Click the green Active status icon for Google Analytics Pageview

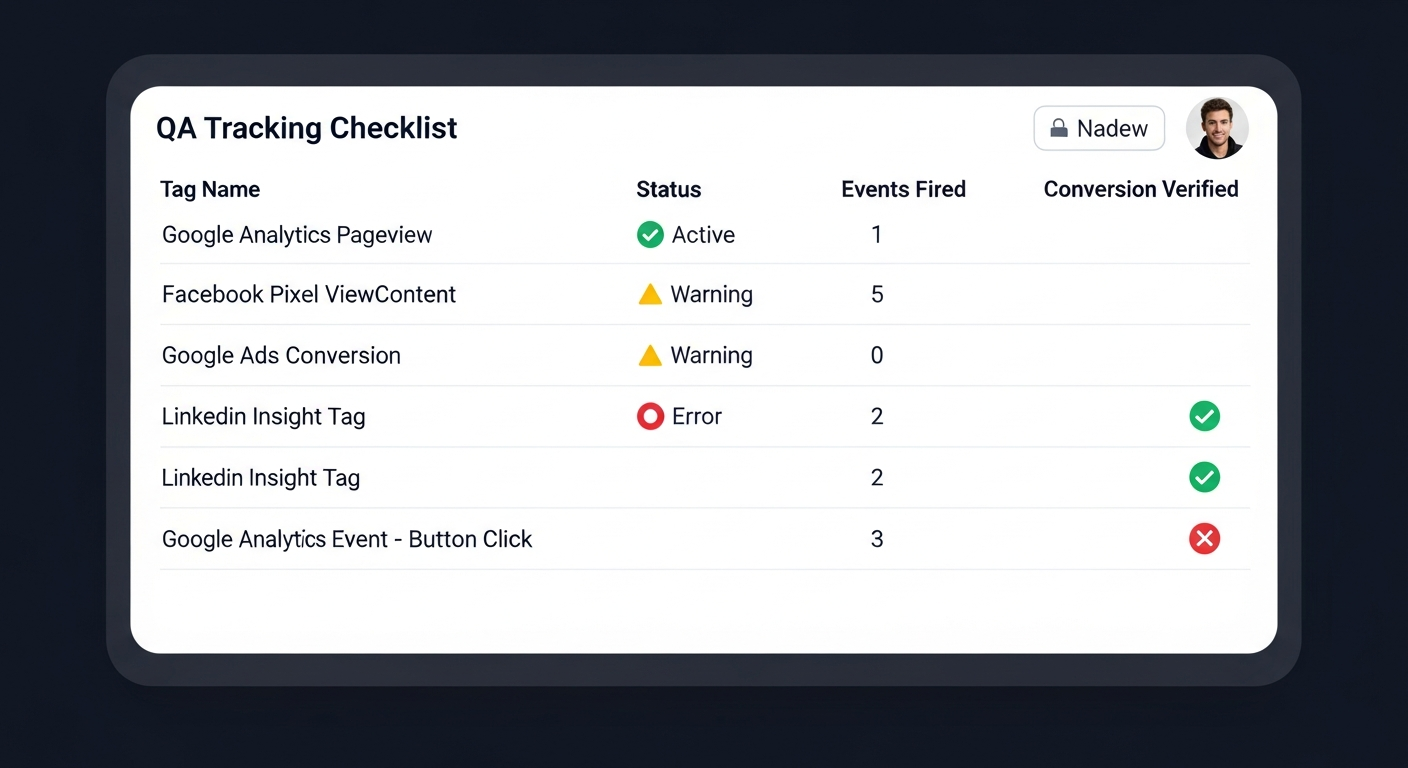(650, 234)
